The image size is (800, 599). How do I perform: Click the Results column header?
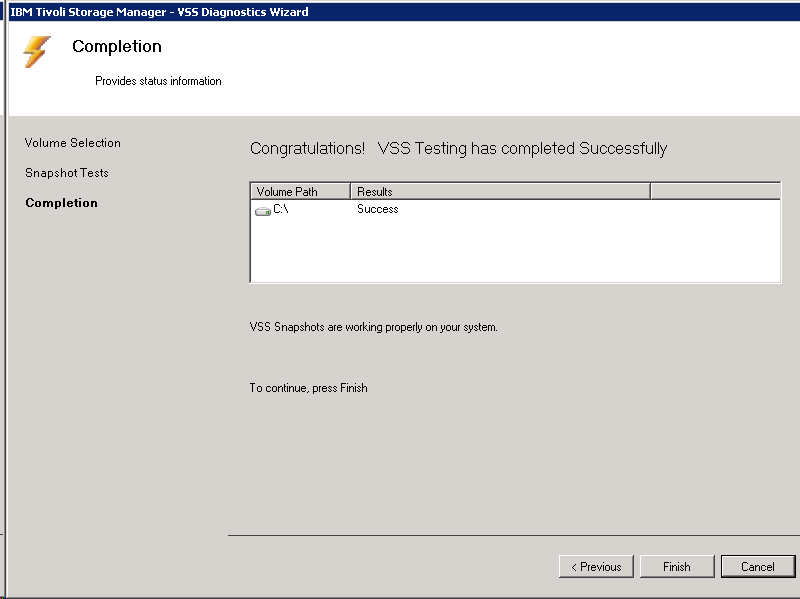pyautogui.click(x=500, y=191)
